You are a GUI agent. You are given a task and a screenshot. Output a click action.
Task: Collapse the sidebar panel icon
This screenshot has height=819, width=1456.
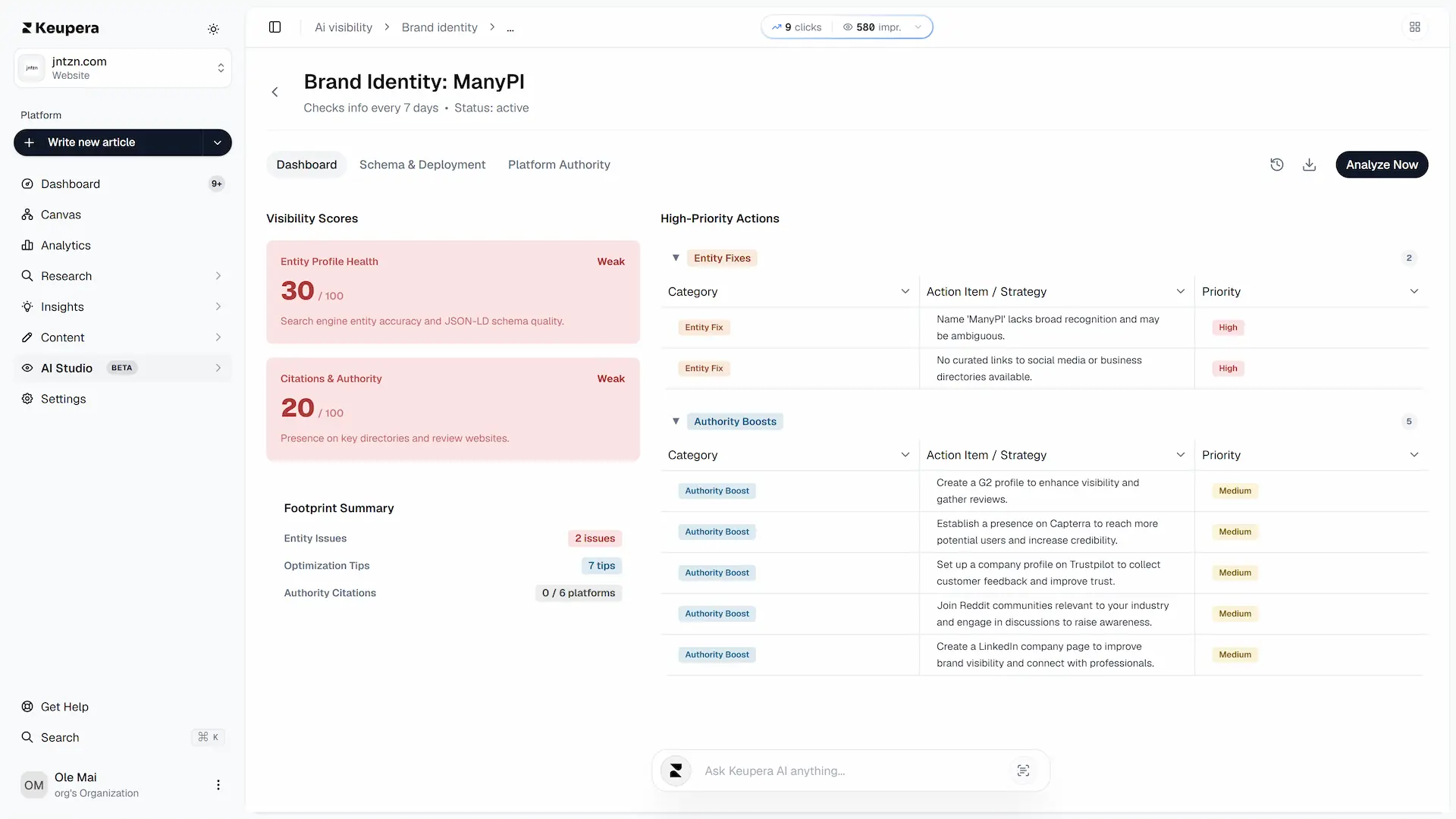(x=275, y=27)
